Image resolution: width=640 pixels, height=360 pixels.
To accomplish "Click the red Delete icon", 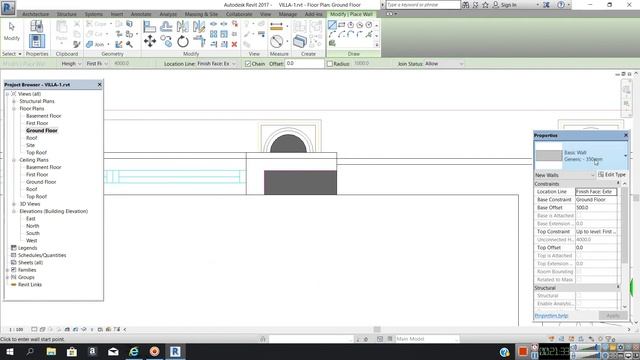I will (234, 44).
